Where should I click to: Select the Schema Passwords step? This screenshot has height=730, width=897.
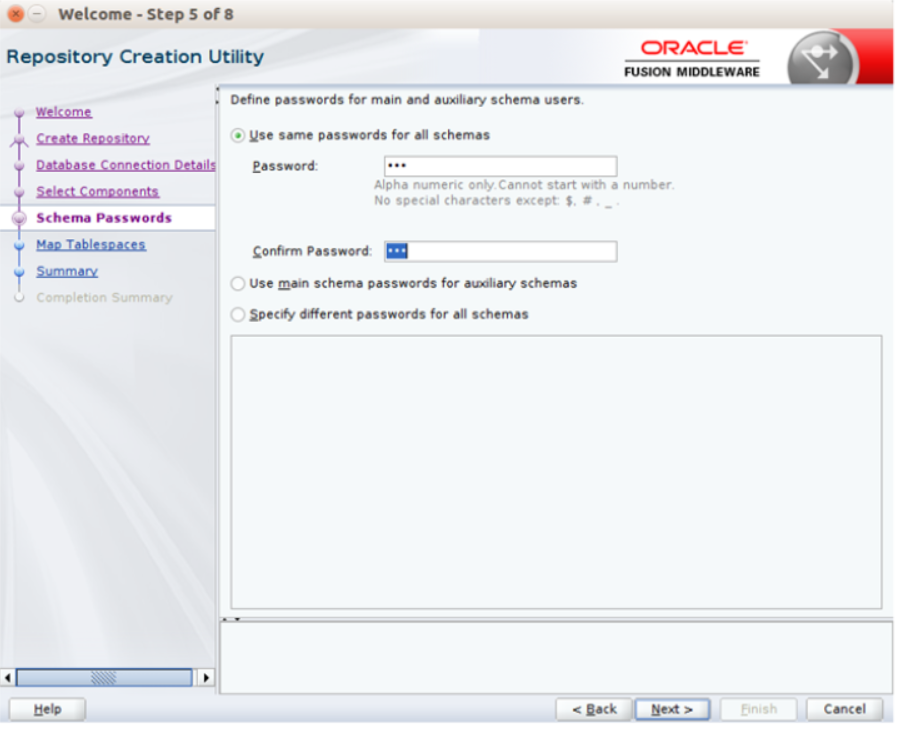coord(104,218)
